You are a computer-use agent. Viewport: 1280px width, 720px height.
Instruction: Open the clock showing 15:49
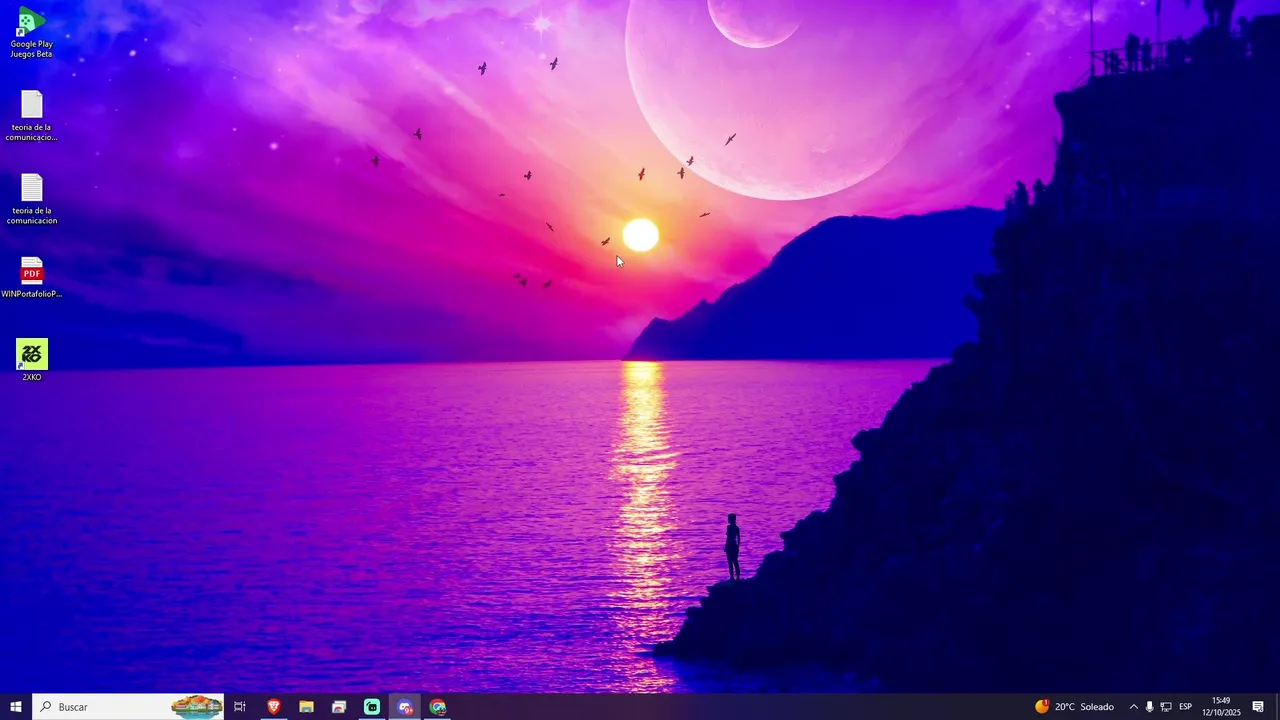pyautogui.click(x=1221, y=707)
